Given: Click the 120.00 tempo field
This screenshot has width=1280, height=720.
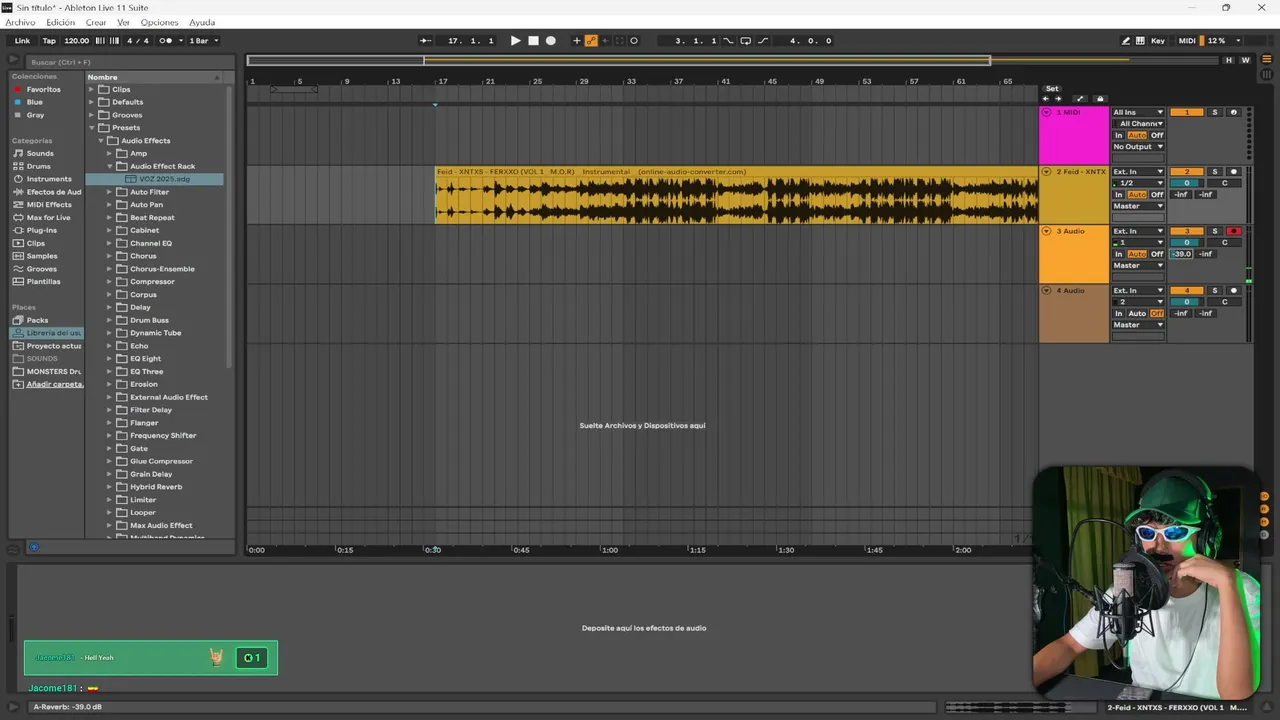Looking at the screenshot, I should pos(77,41).
